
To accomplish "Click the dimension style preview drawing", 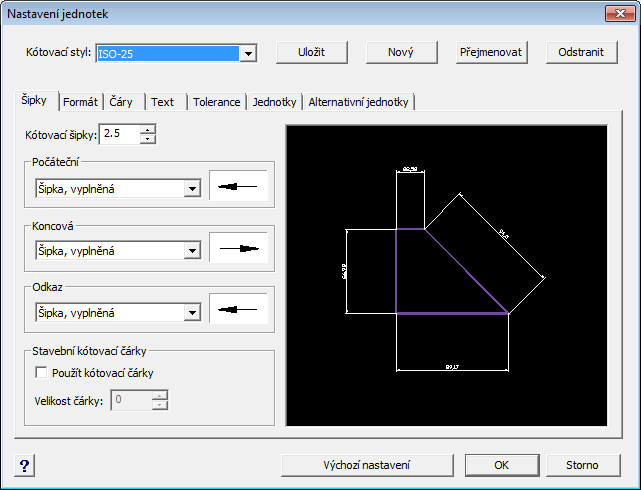I will (446, 276).
